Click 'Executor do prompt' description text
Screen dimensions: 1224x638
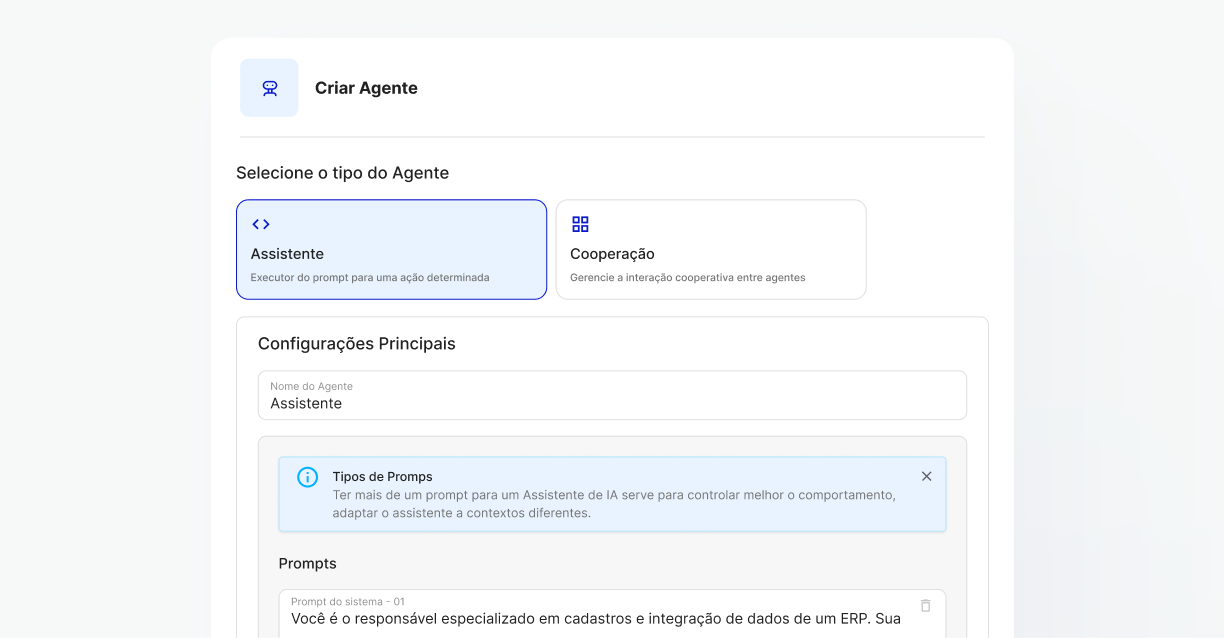coord(369,278)
